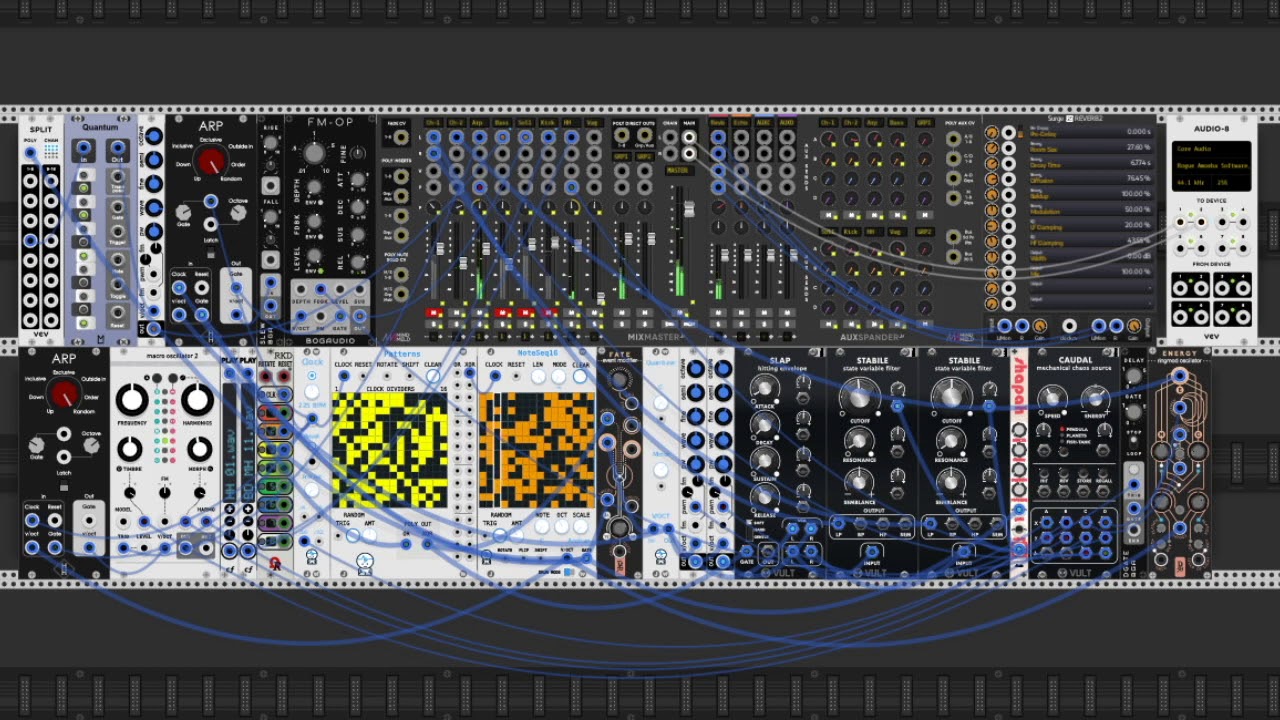1280x720 pixels.
Task: Click the second STABILE CUTOFF knob
Action: [951, 398]
